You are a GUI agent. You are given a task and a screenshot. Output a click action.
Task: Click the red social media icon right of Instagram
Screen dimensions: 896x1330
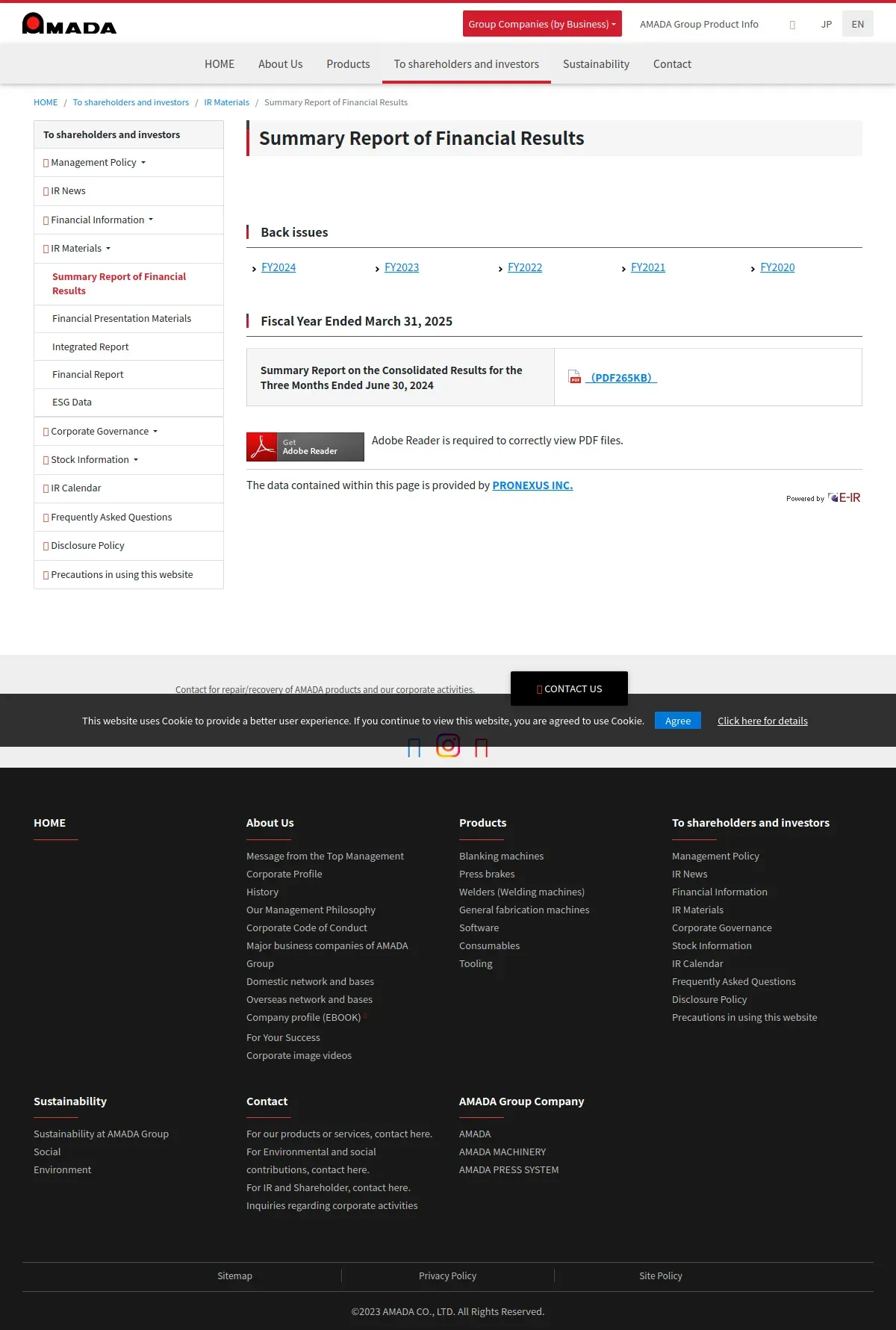click(x=482, y=747)
